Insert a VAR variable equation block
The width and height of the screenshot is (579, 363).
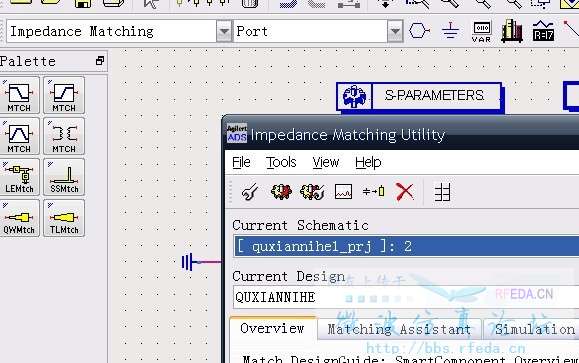(x=482, y=31)
